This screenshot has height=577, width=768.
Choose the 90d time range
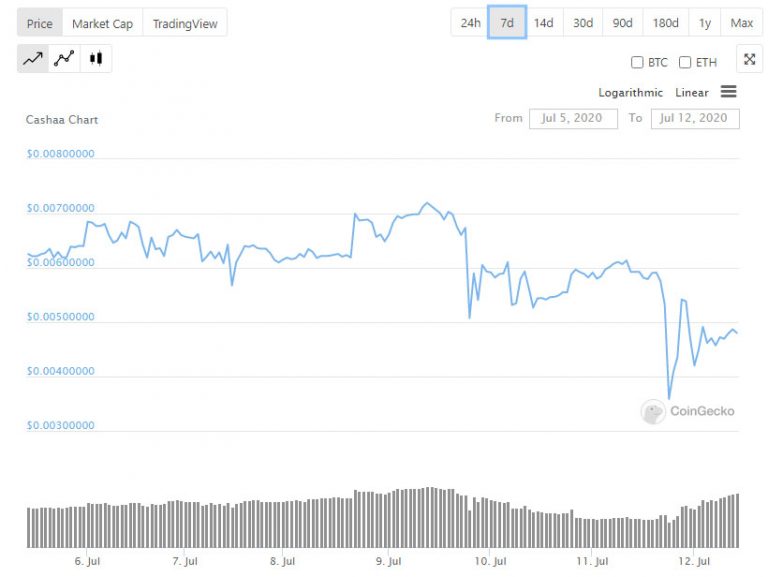pos(622,23)
